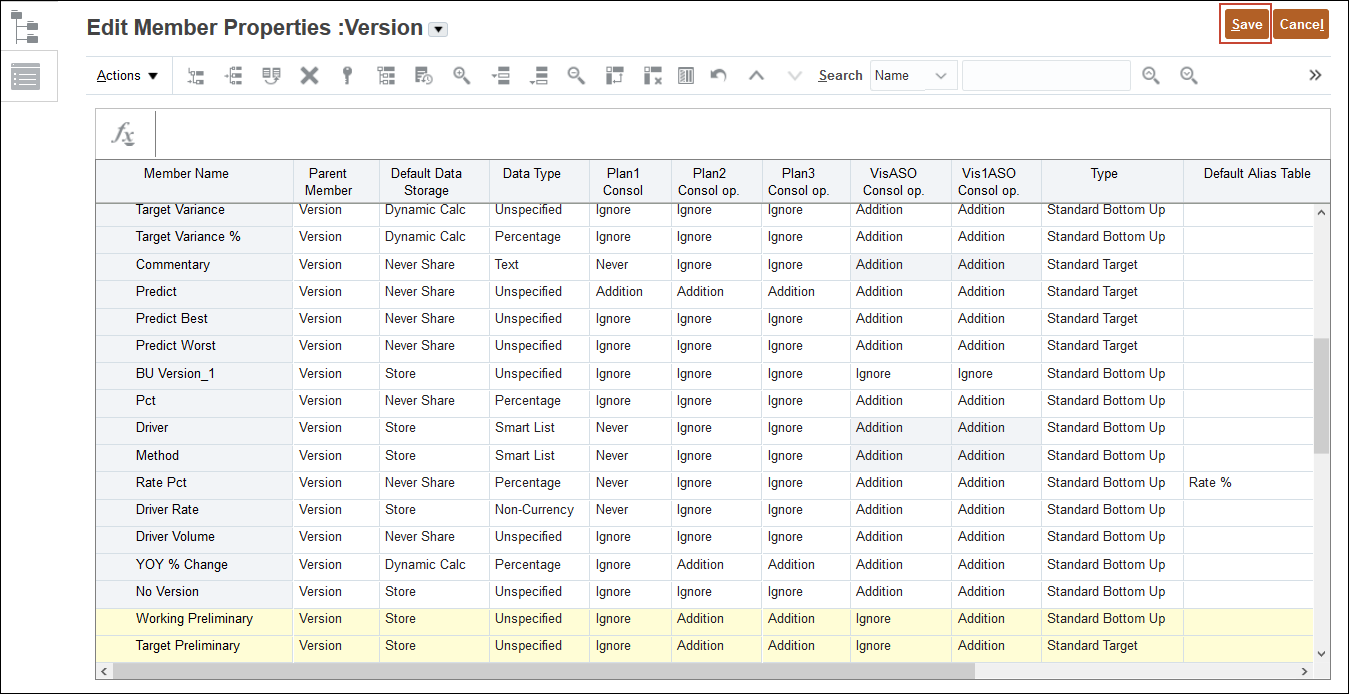
Task: Expand the Edit Member Properties :Version dropdown
Action: [x=438, y=28]
